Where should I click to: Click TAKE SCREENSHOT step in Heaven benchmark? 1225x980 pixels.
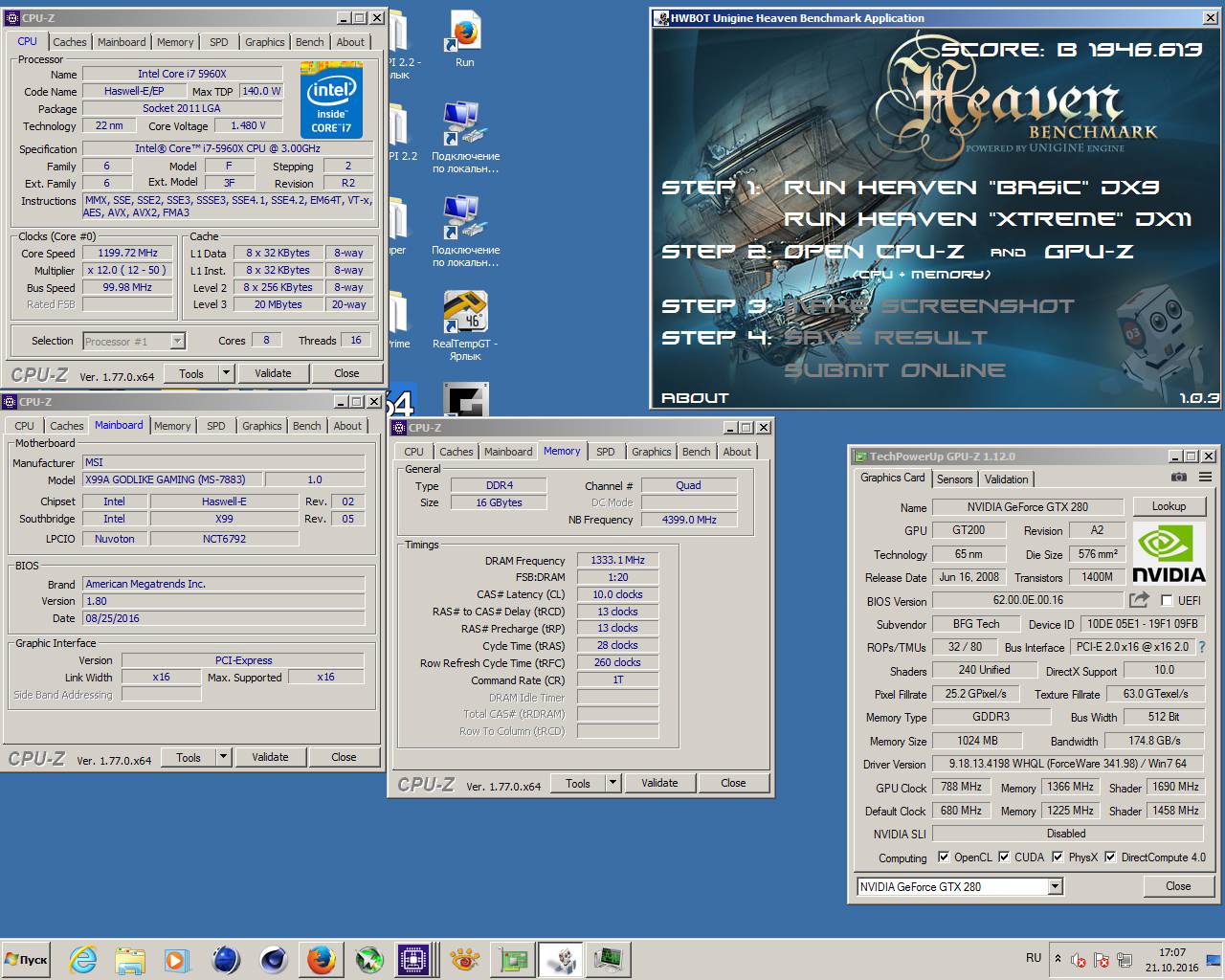[x=928, y=306]
